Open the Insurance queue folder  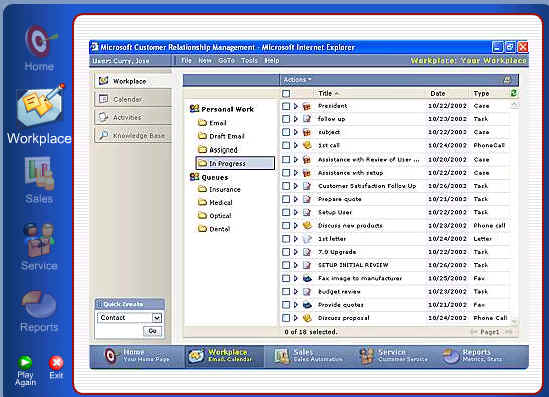coord(219,189)
